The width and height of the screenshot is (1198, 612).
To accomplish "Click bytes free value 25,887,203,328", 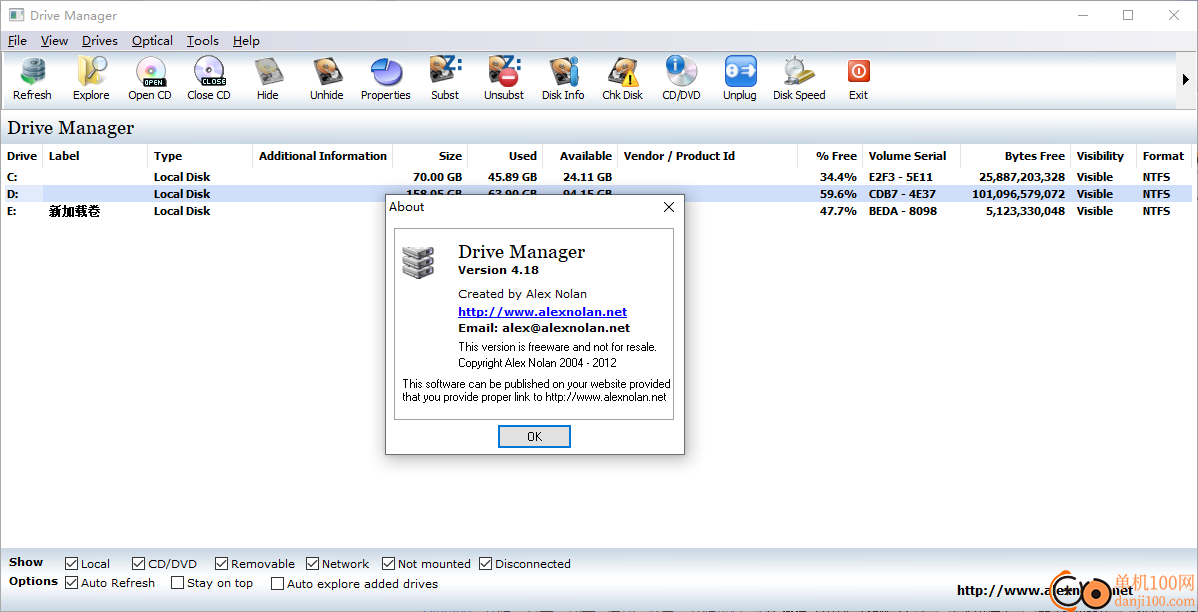I will (x=1022, y=177).
